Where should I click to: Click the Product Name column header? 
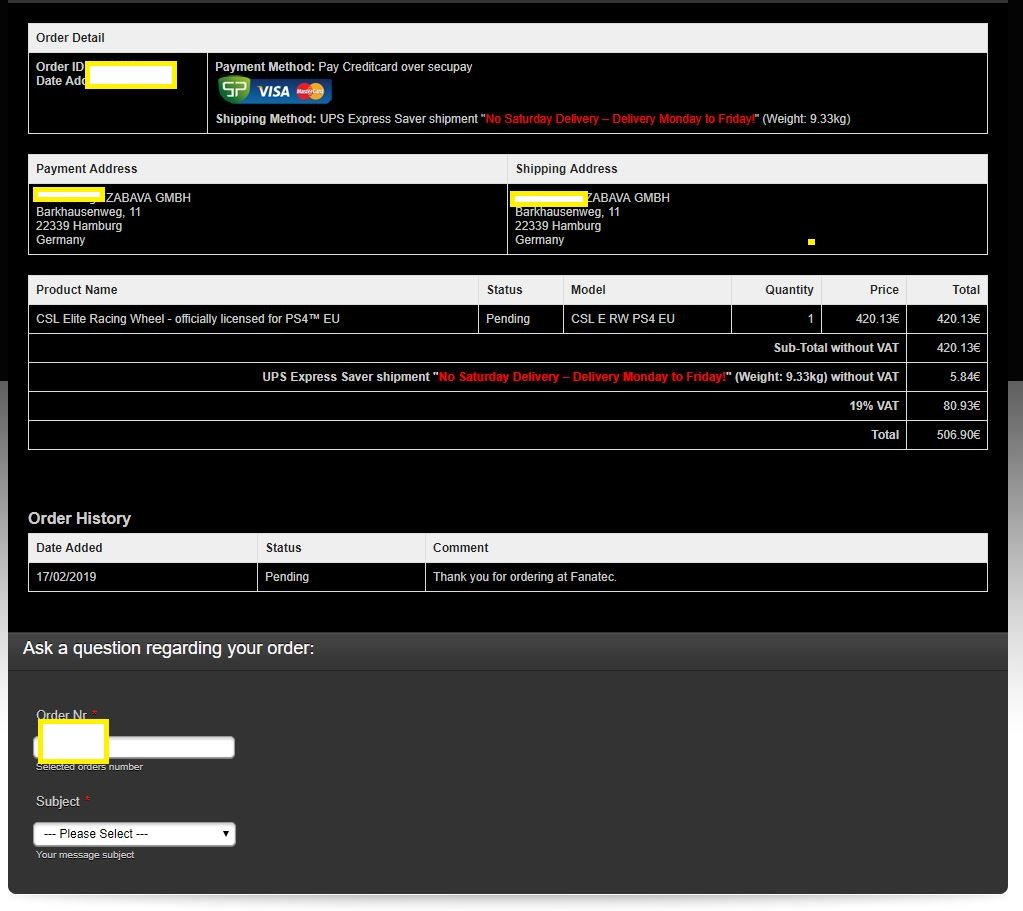[77, 290]
